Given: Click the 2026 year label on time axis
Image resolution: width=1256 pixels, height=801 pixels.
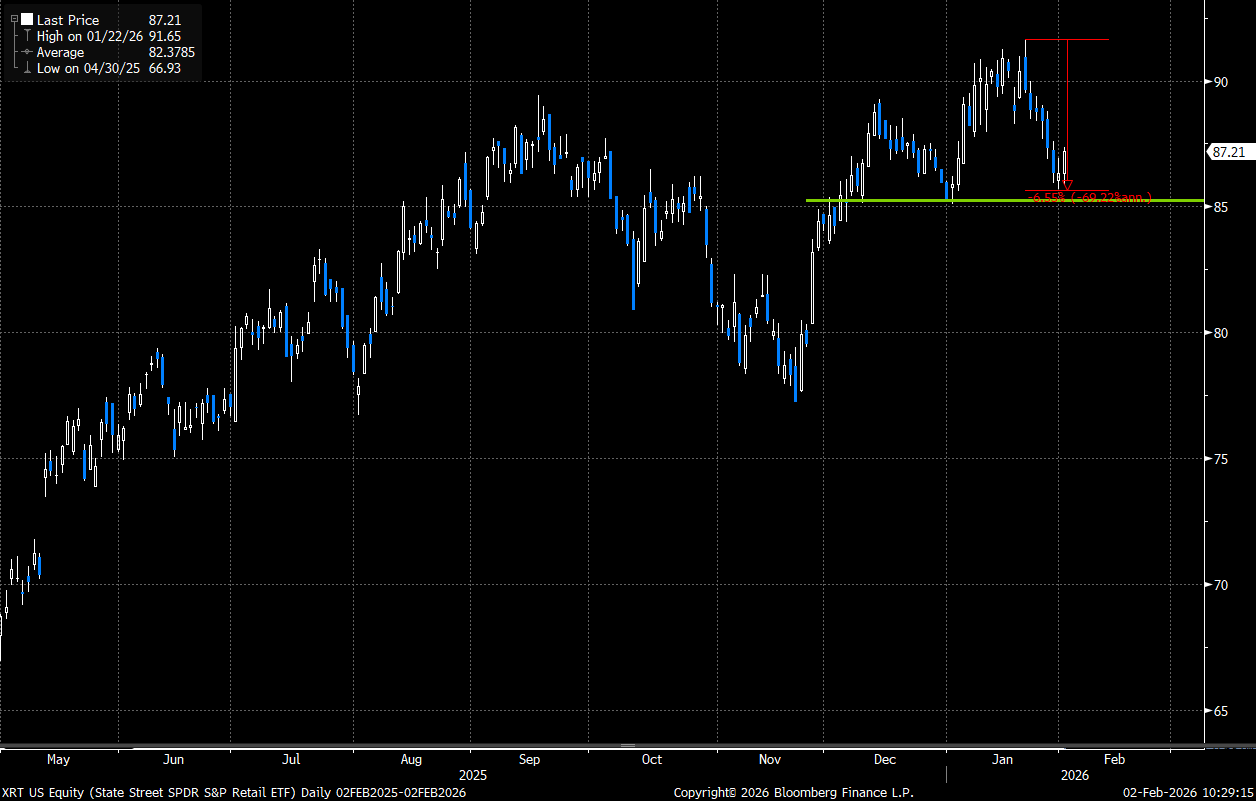Looking at the screenshot, I should [1075, 775].
